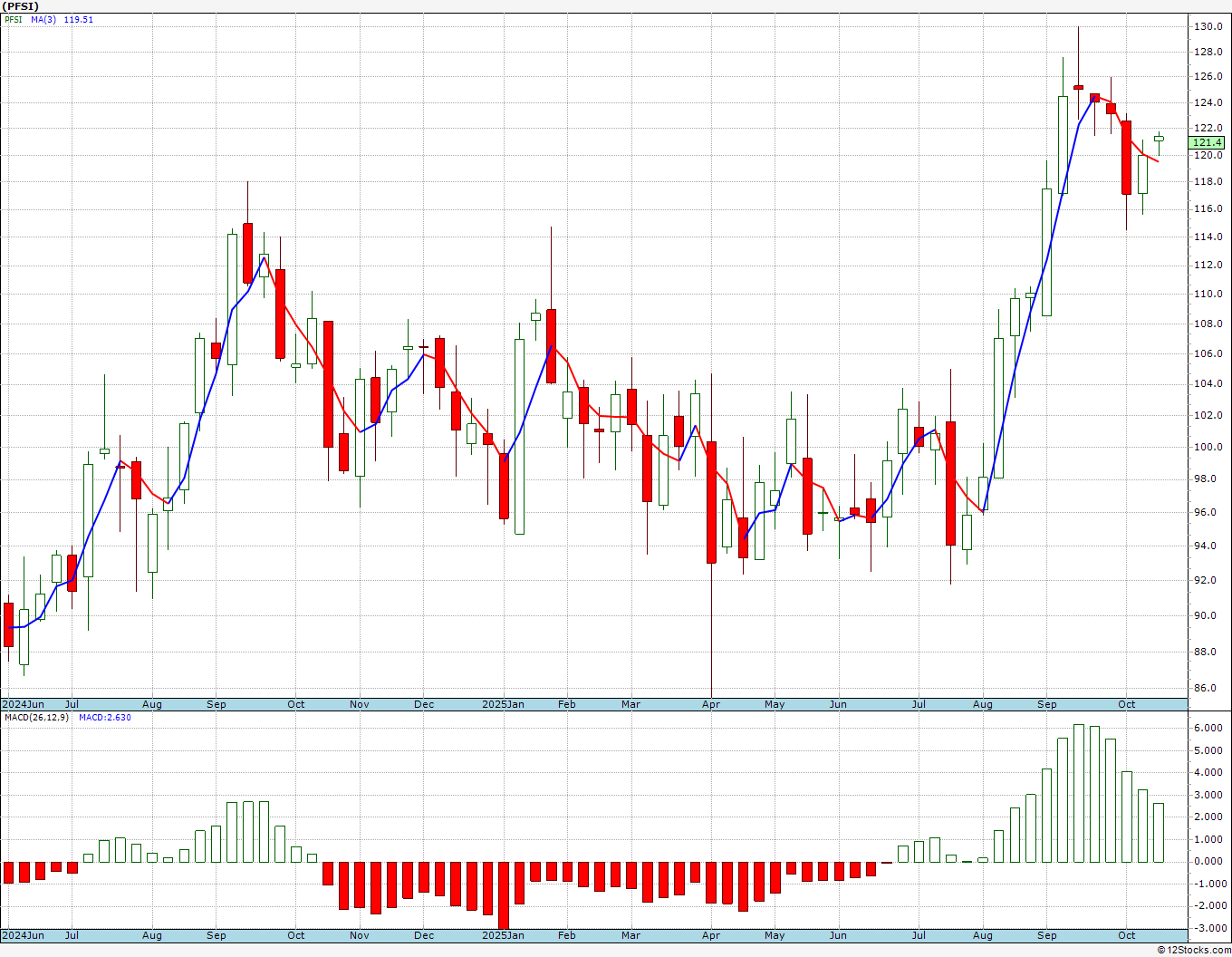The image size is (1232, 957).
Task: Pick the "102.0" price axis label
Action: [x=1208, y=415]
